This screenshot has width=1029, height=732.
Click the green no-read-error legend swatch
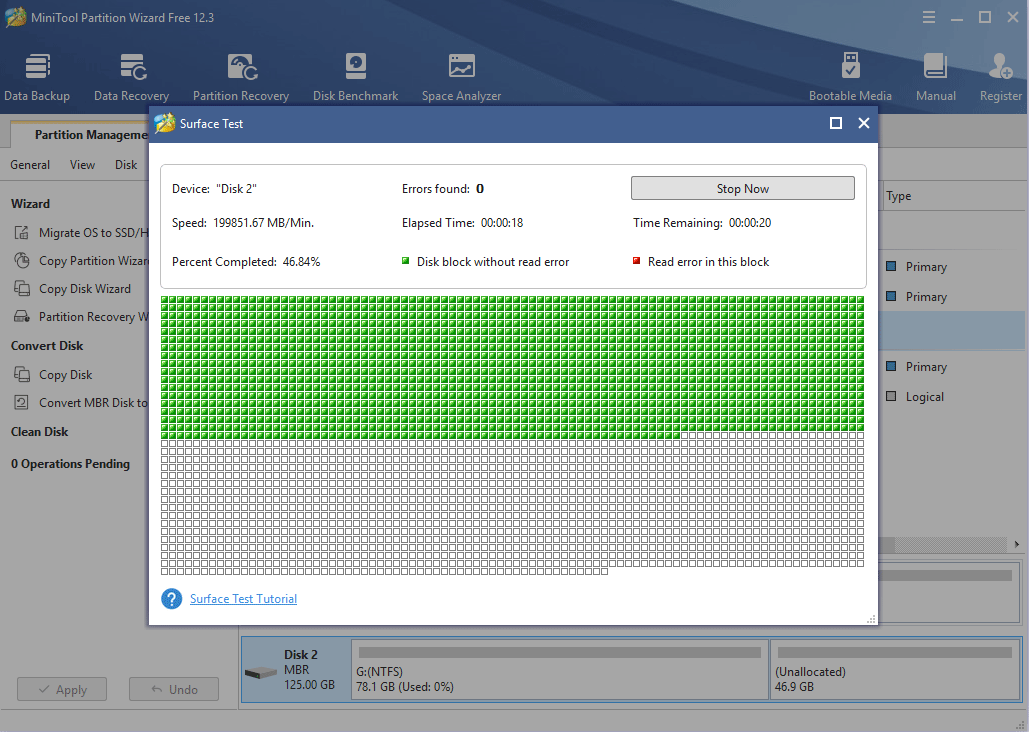pos(406,261)
